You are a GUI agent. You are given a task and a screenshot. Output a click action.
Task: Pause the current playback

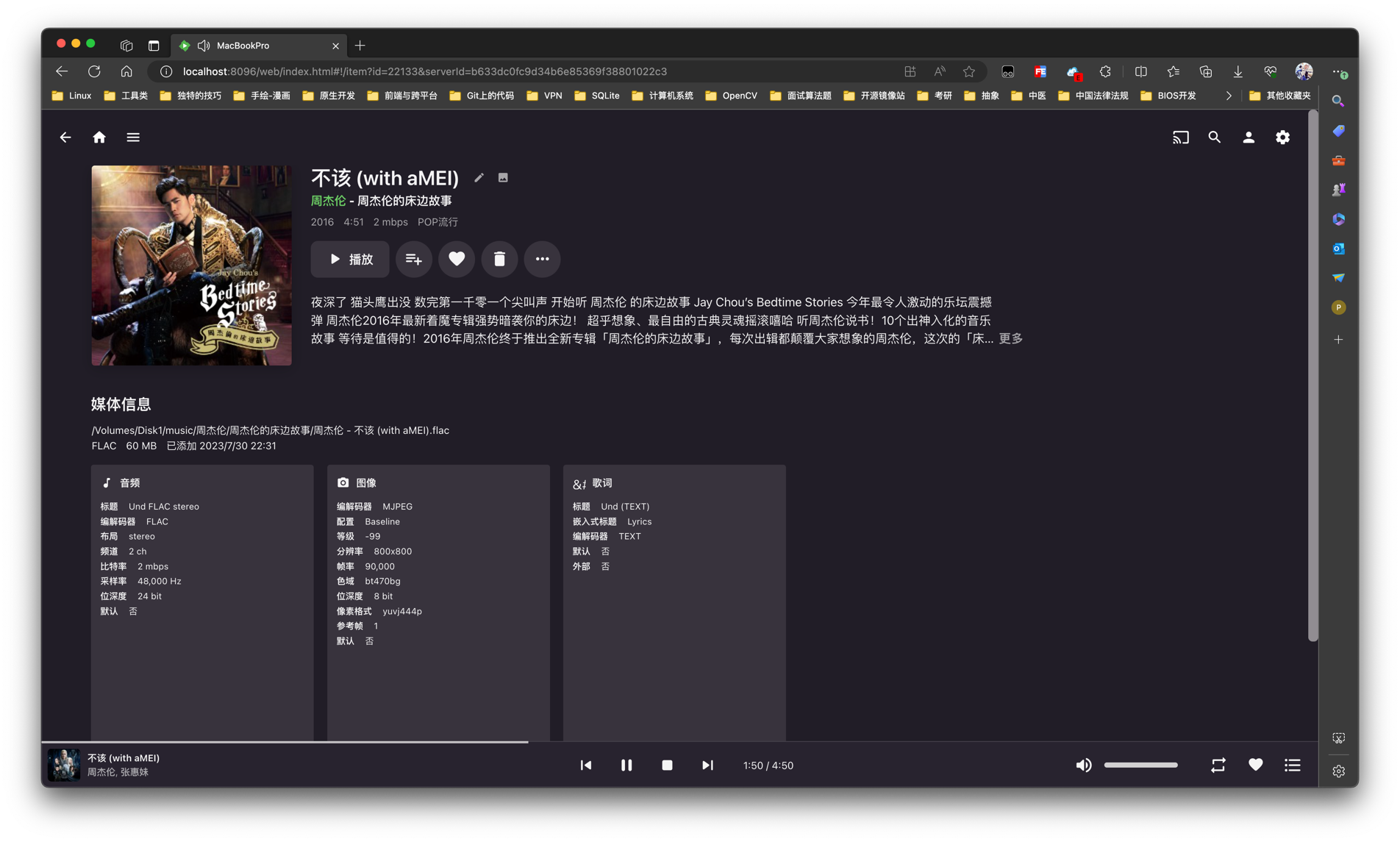click(626, 766)
